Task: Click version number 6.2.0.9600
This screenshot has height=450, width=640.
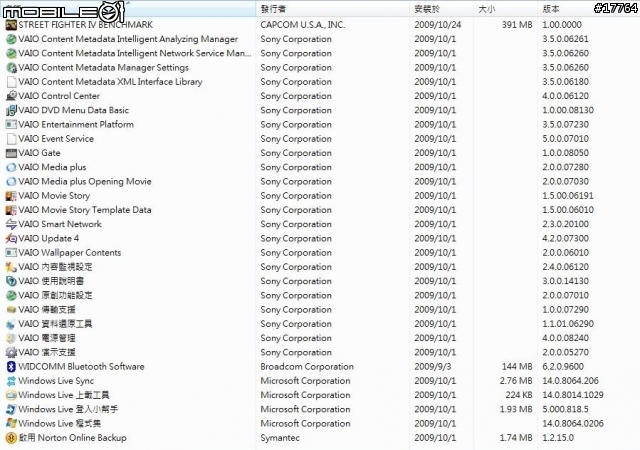Action: [x=563, y=367]
